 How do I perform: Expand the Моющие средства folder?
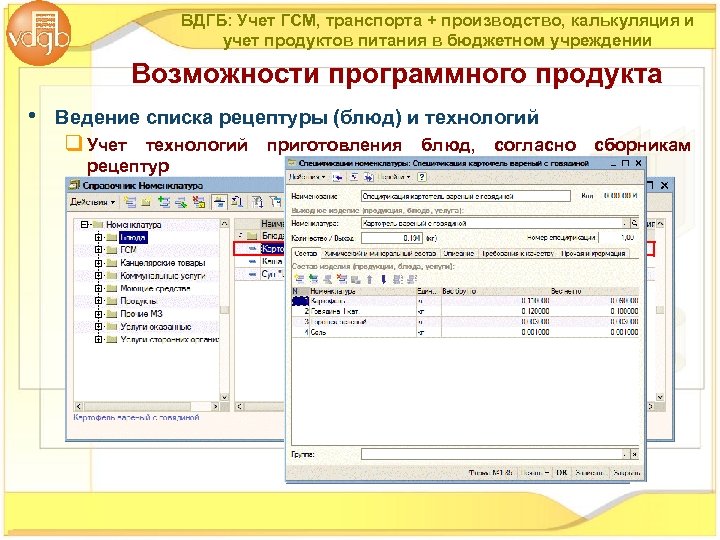coord(98,288)
